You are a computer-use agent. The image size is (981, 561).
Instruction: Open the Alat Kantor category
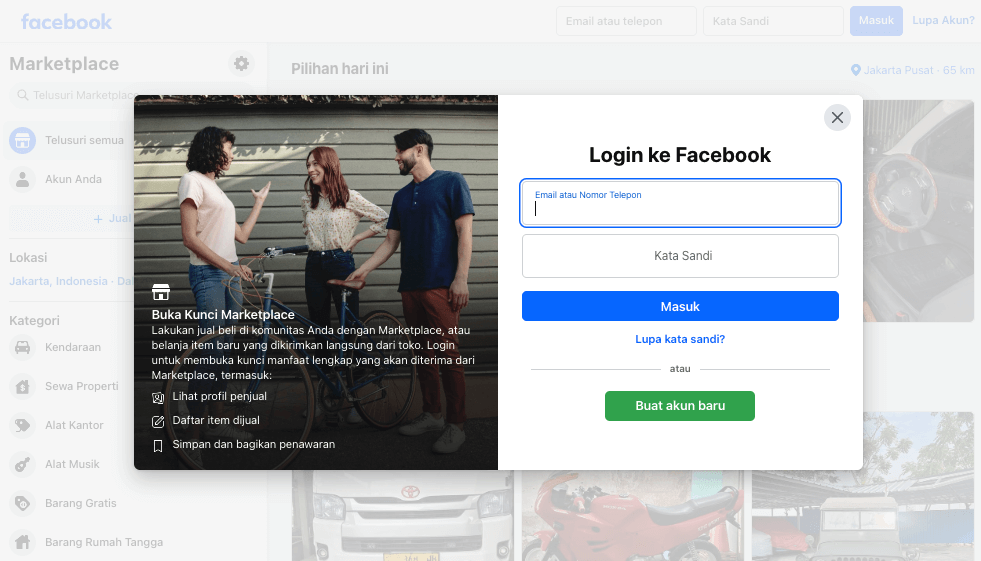(74, 425)
